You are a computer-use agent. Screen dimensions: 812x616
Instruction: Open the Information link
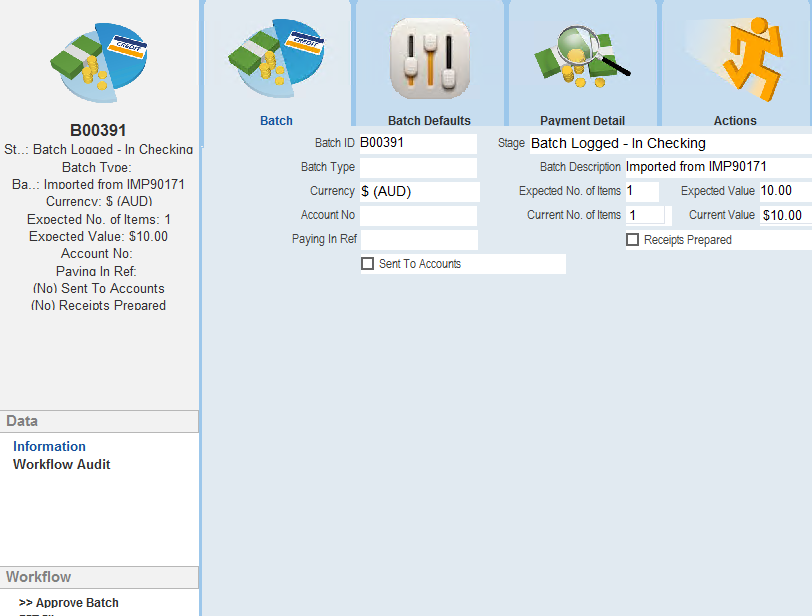coord(49,446)
